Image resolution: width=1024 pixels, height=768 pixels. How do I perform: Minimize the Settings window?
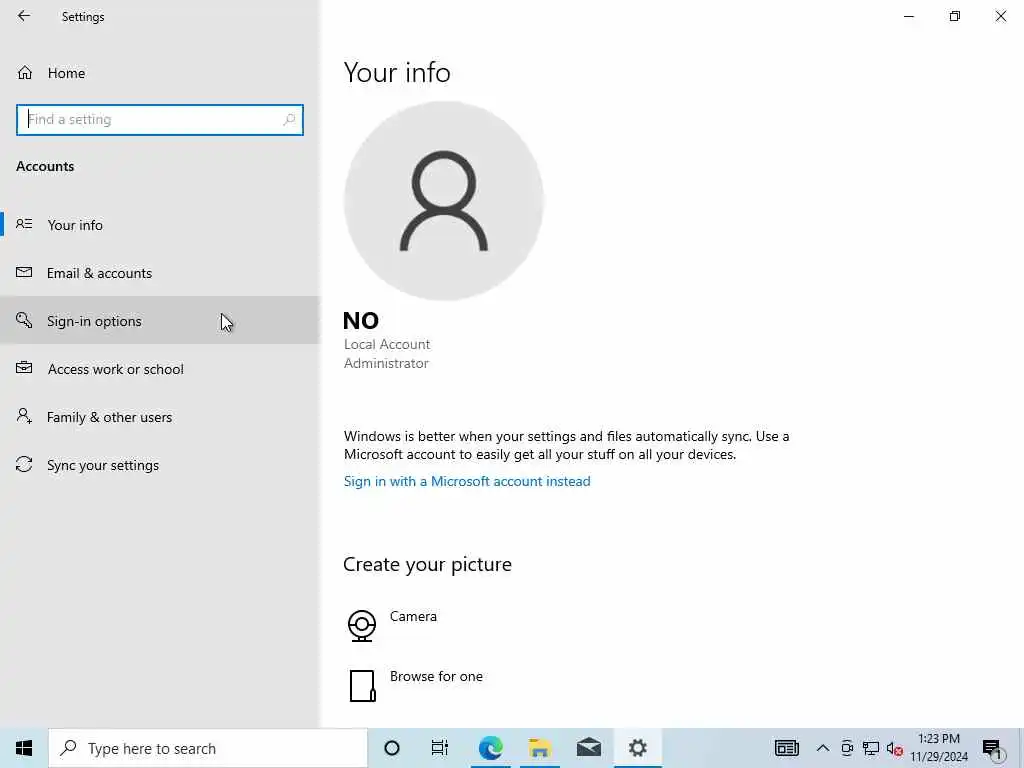909,16
